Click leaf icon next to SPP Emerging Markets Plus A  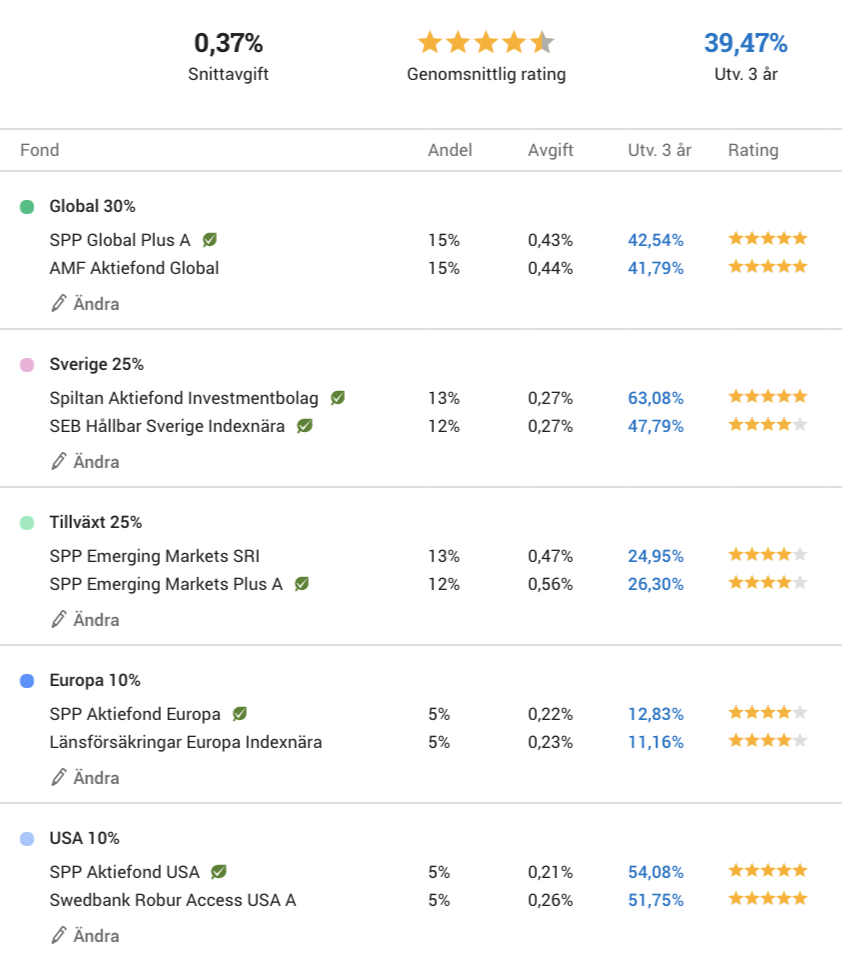301,583
